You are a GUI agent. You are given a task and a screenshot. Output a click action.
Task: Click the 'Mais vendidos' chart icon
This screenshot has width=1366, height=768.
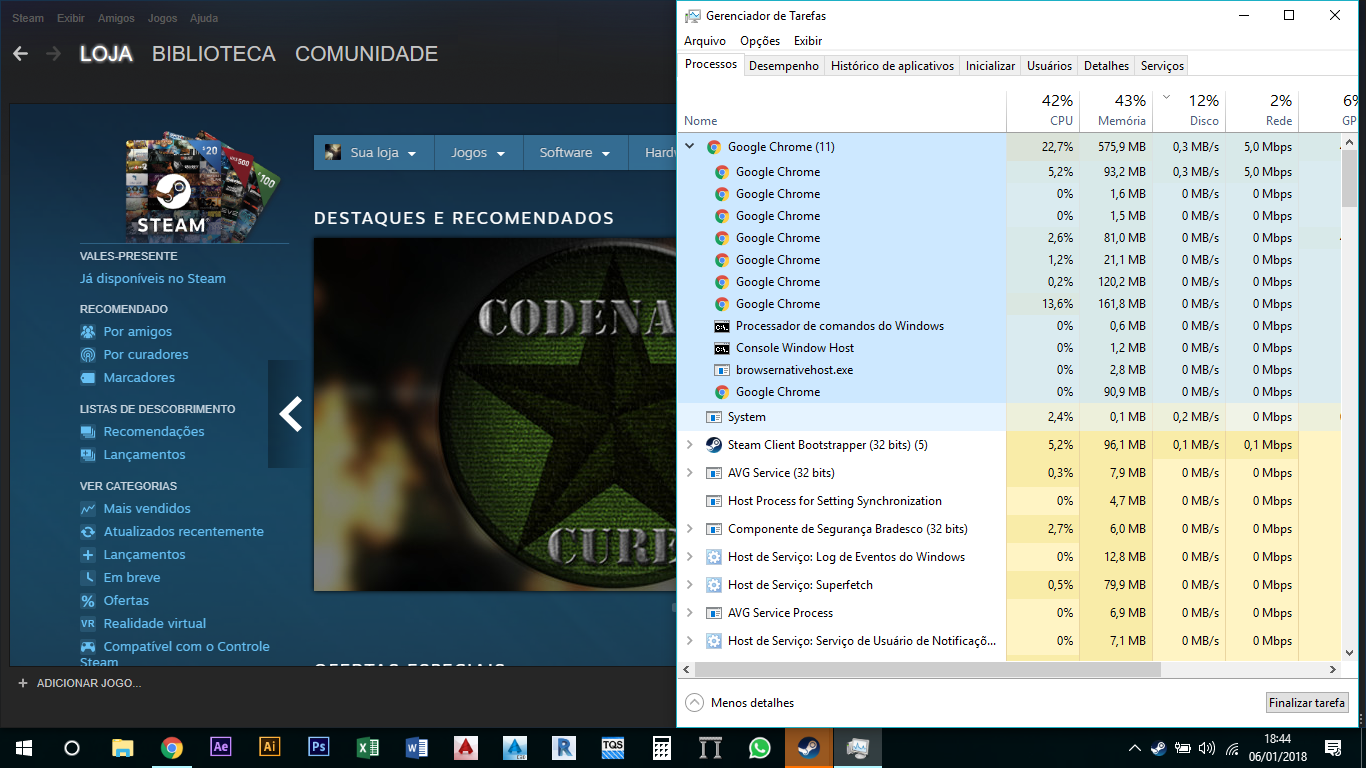[88, 509]
